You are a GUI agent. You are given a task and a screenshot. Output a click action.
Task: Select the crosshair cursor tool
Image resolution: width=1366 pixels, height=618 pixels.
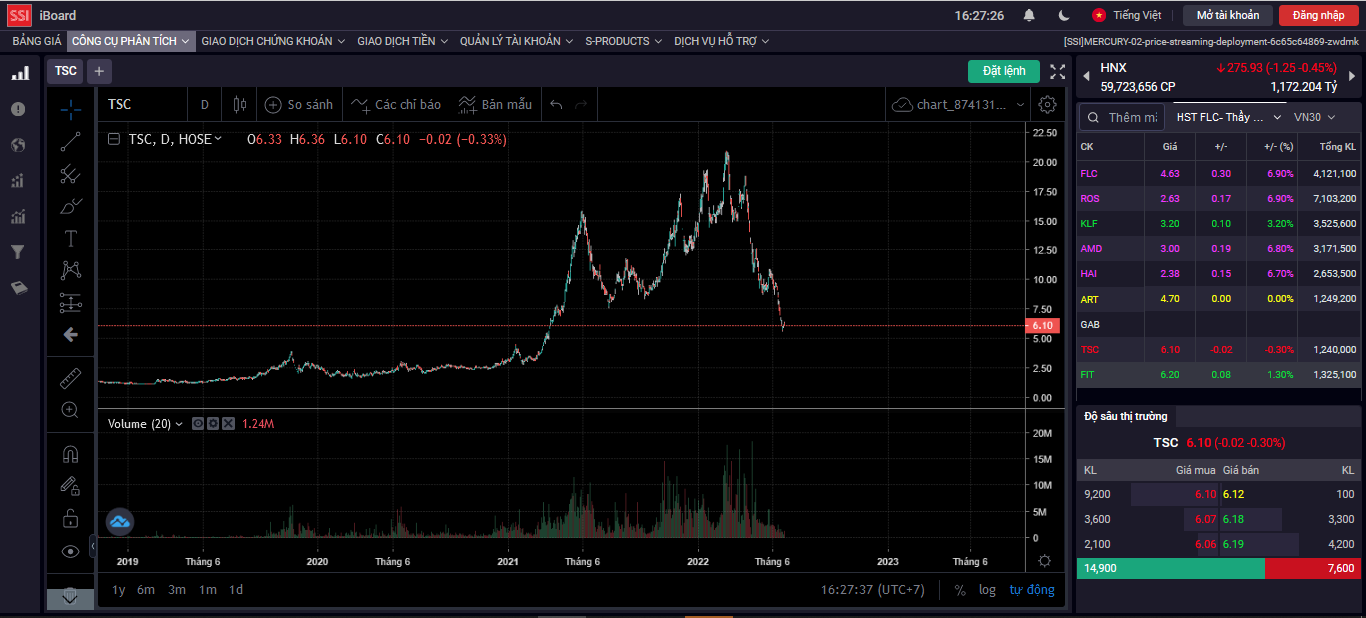coord(70,109)
